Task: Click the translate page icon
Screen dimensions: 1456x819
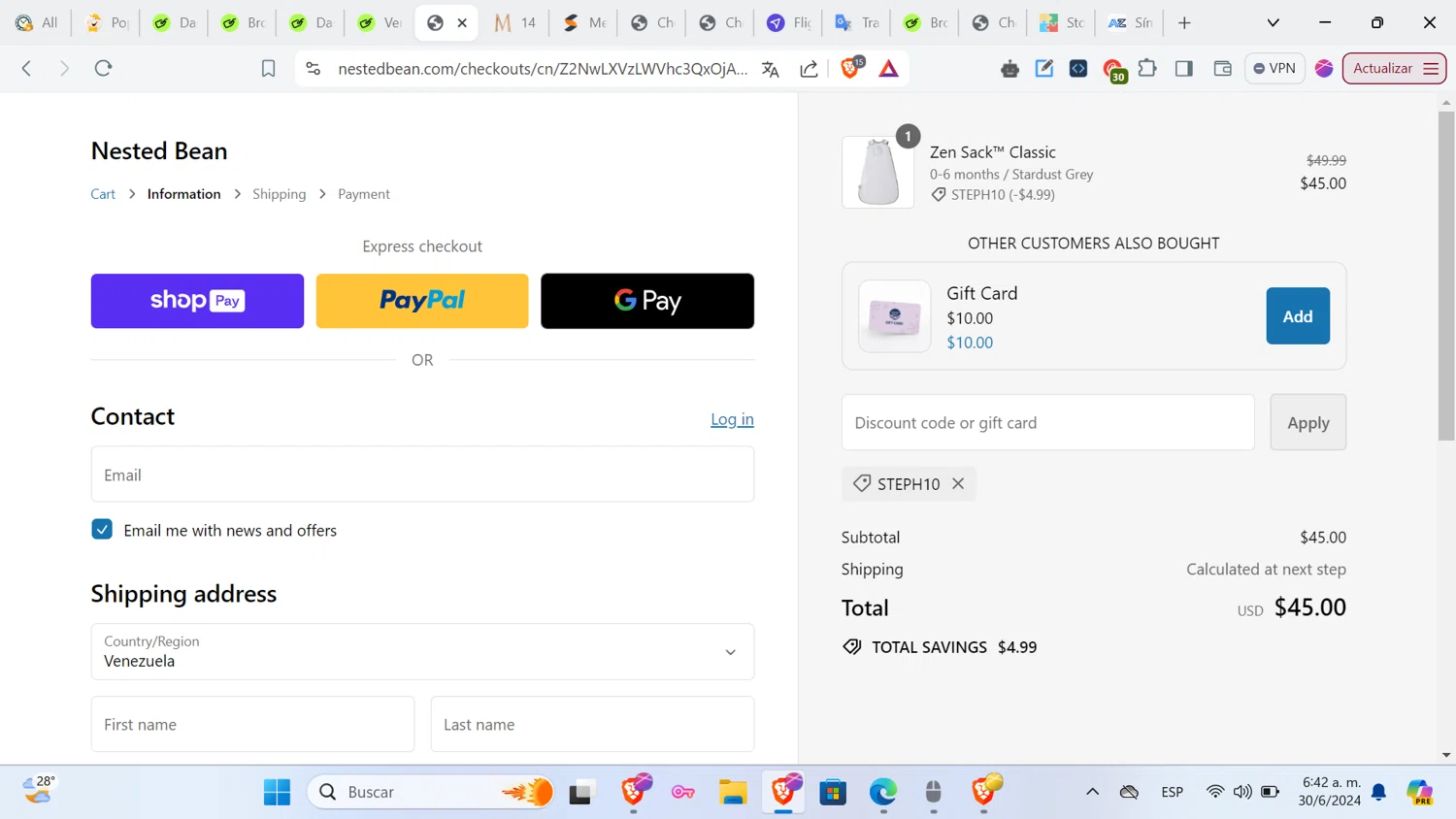Action: click(x=771, y=69)
